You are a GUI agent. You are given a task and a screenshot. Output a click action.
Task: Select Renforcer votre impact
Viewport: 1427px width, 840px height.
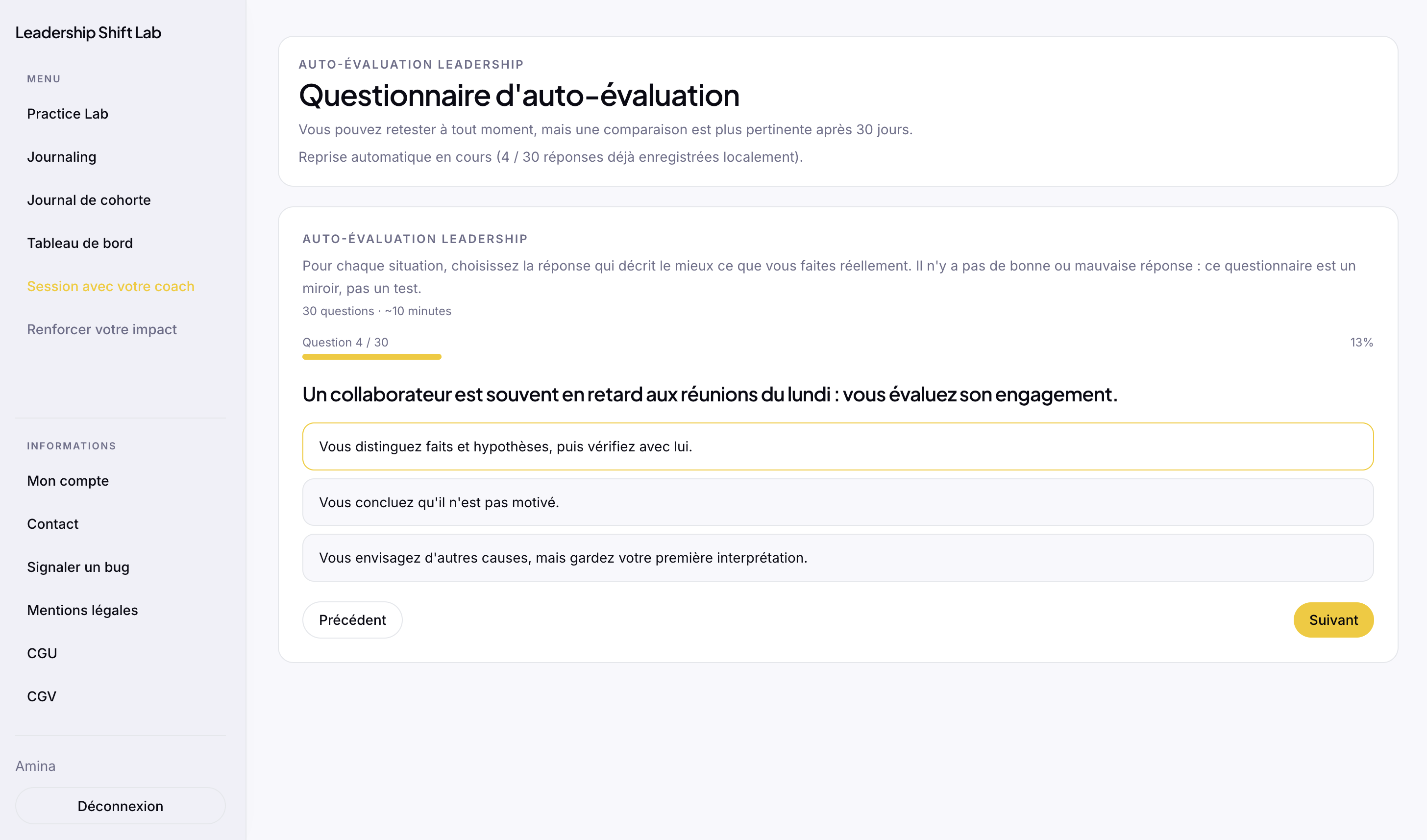tap(102, 329)
